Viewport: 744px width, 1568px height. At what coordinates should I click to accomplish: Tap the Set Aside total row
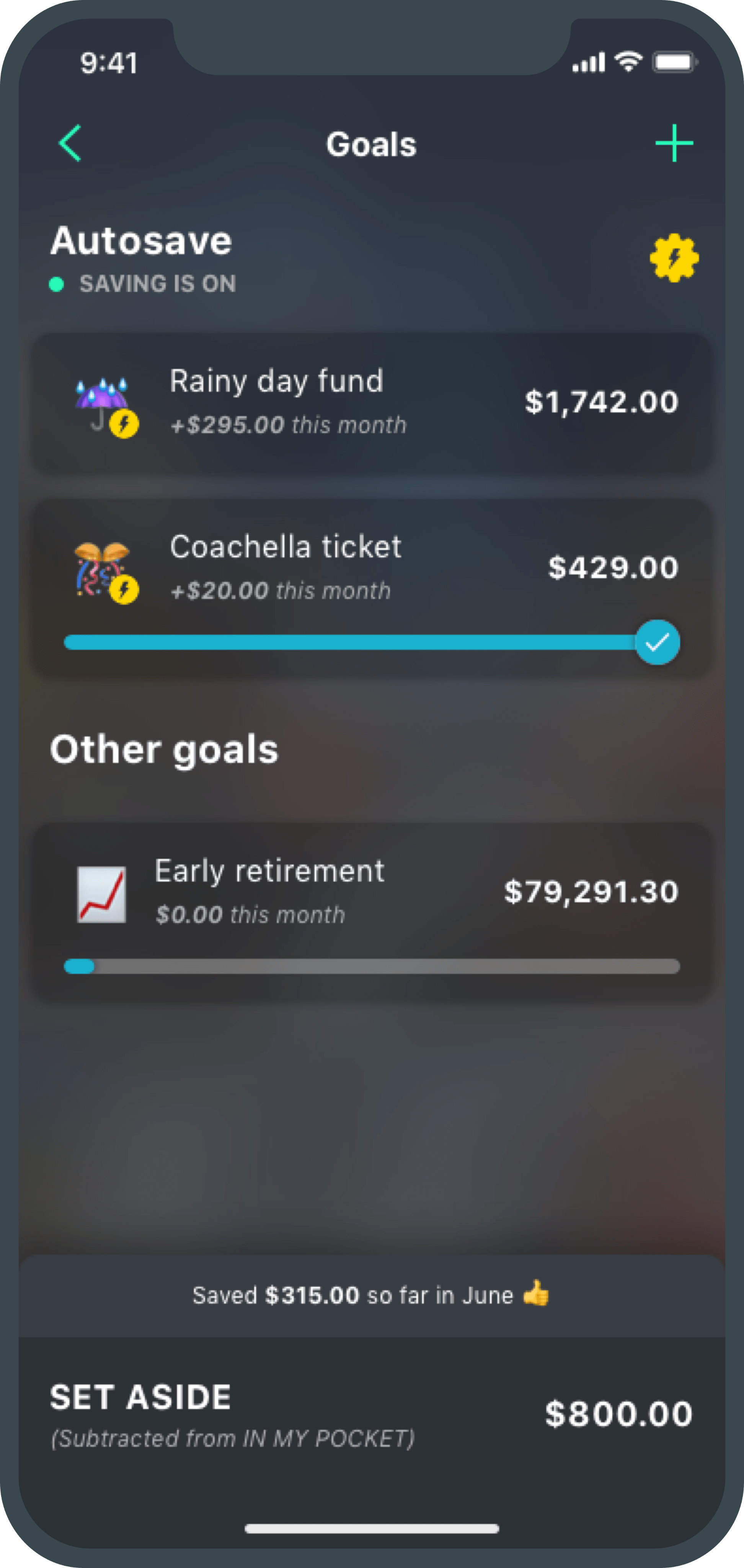[371, 1413]
